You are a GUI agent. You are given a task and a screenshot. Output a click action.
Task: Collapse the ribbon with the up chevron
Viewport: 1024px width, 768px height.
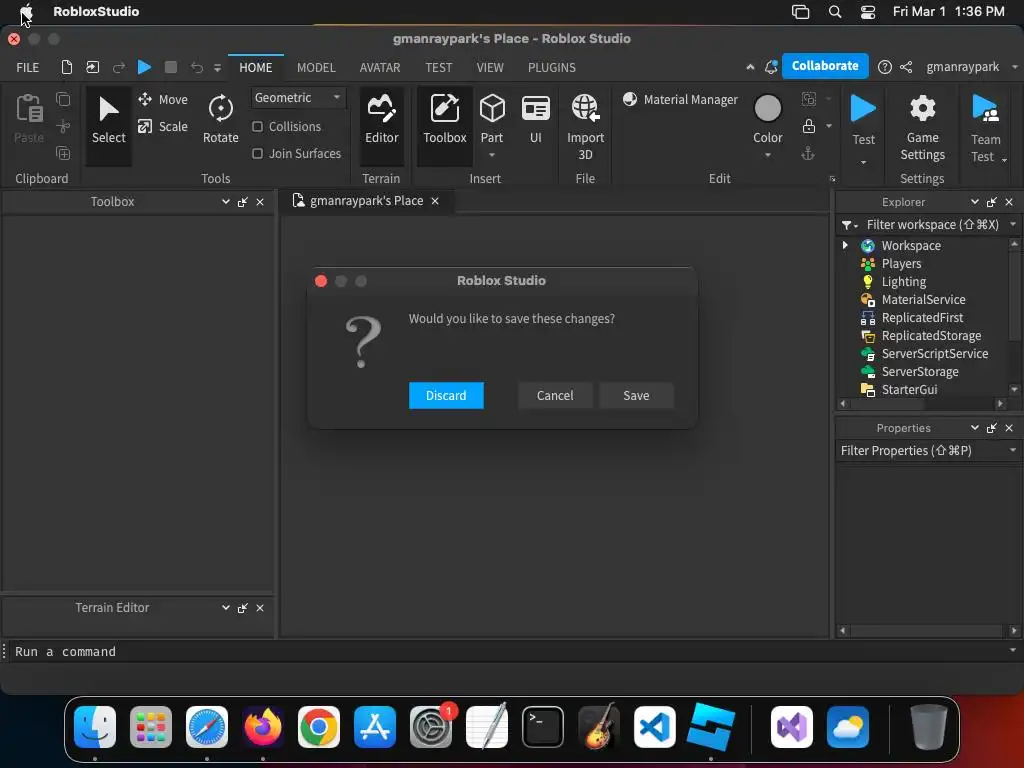coord(750,67)
